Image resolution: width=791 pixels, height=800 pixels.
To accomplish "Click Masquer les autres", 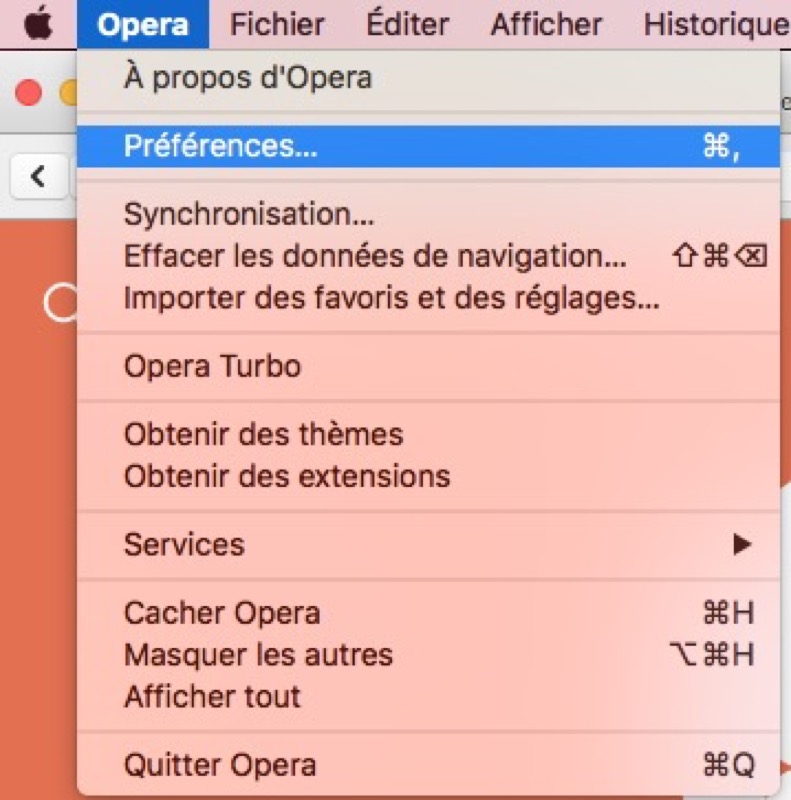I will pyautogui.click(x=258, y=655).
